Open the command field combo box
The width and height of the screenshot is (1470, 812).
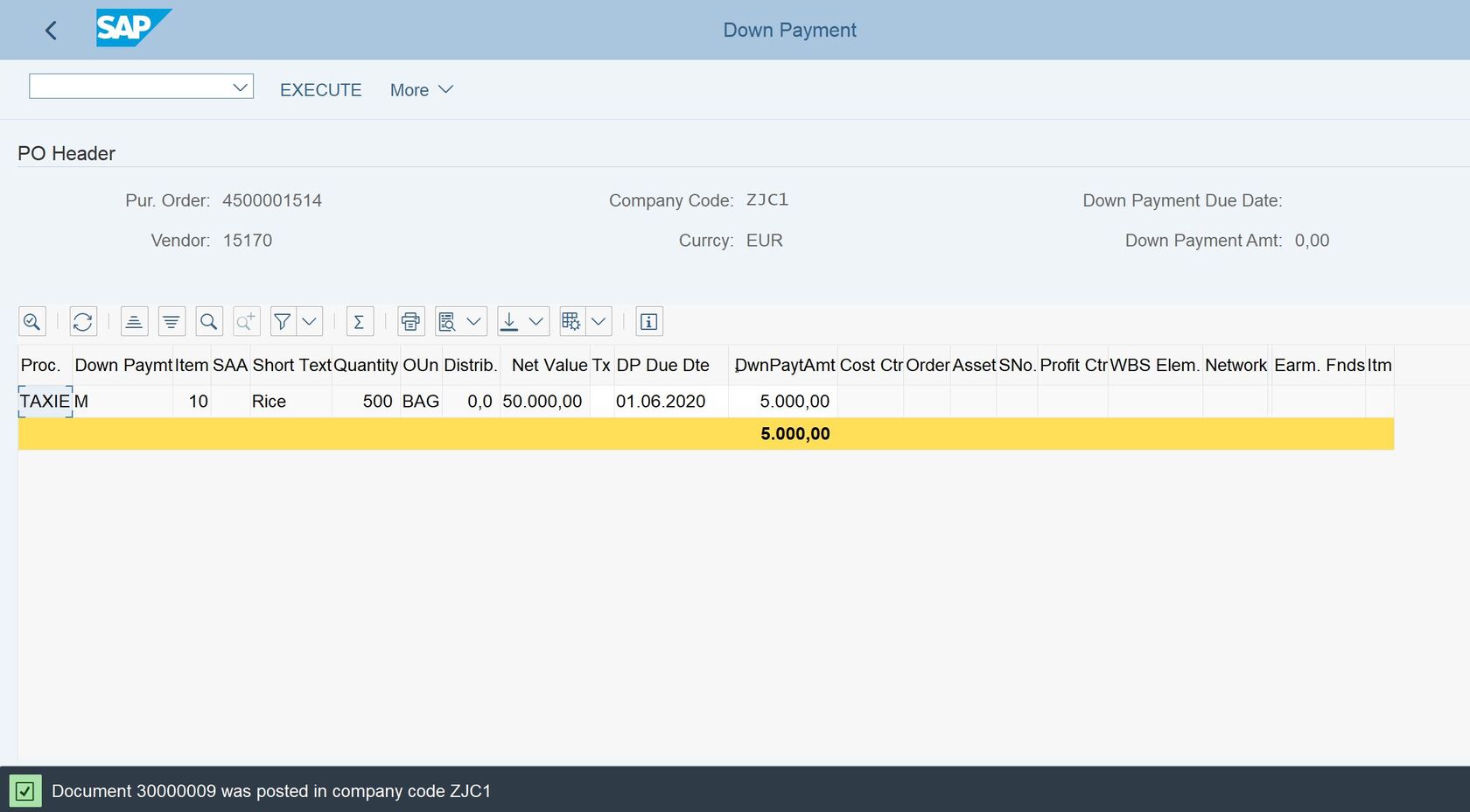pyautogui.click(x=141, y=87)
